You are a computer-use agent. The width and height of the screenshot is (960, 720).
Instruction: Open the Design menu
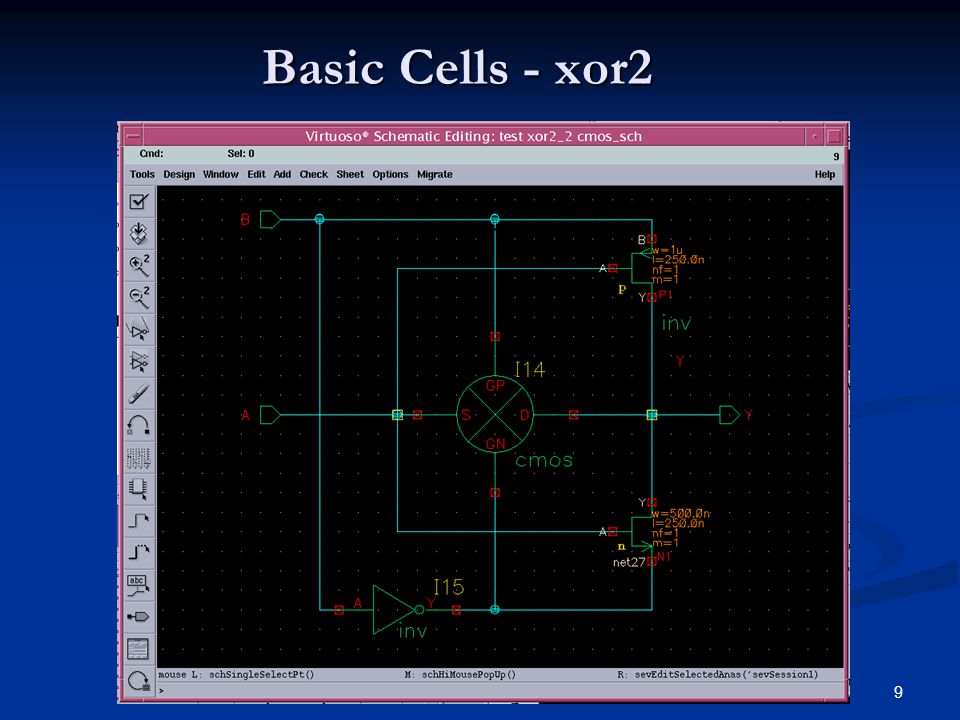(x=179, y=174)
